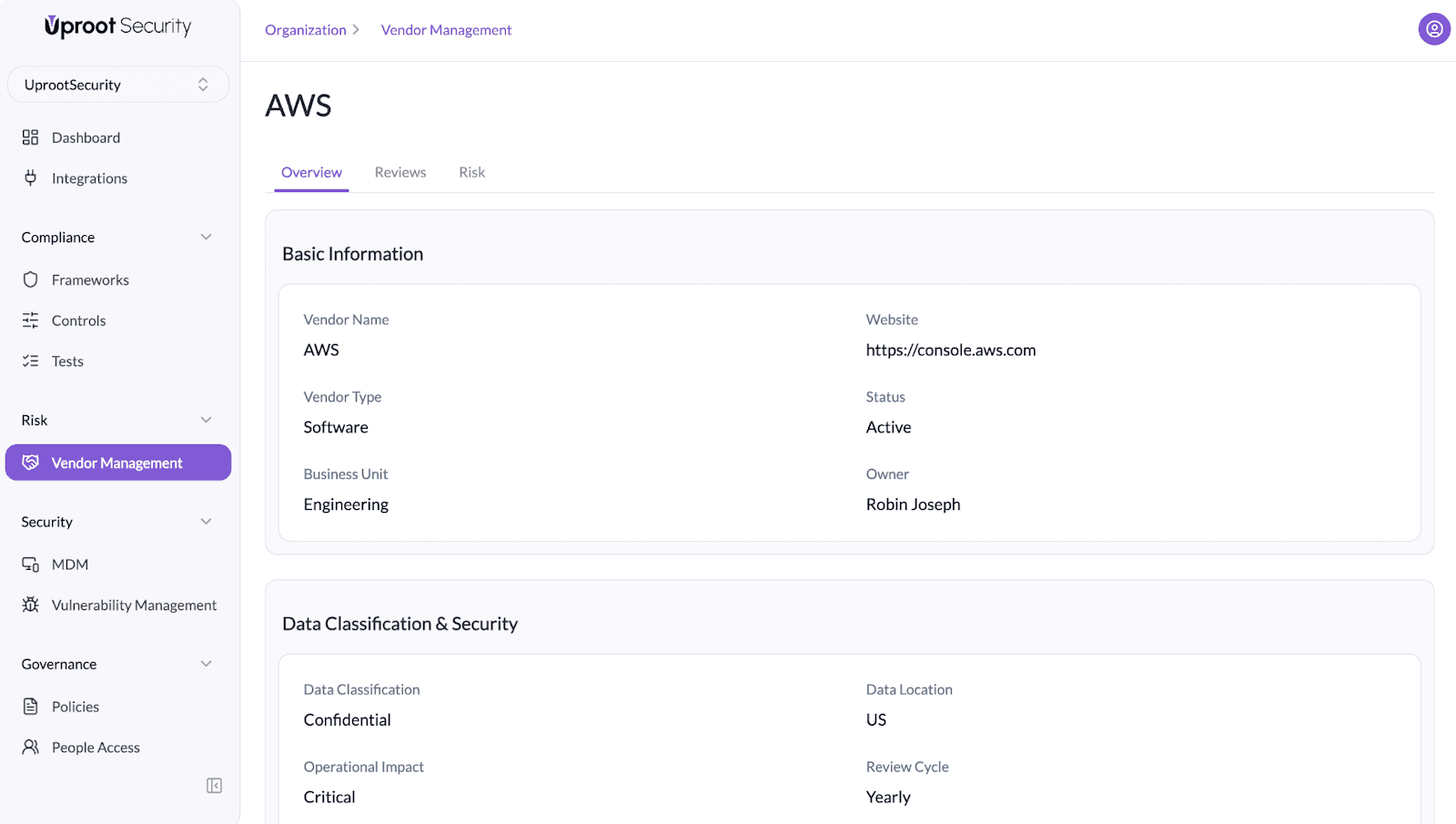1456x824 pixels.
Task: Switch to the Reviews tab
Action: pyautogui.click(x=399, y=172)
